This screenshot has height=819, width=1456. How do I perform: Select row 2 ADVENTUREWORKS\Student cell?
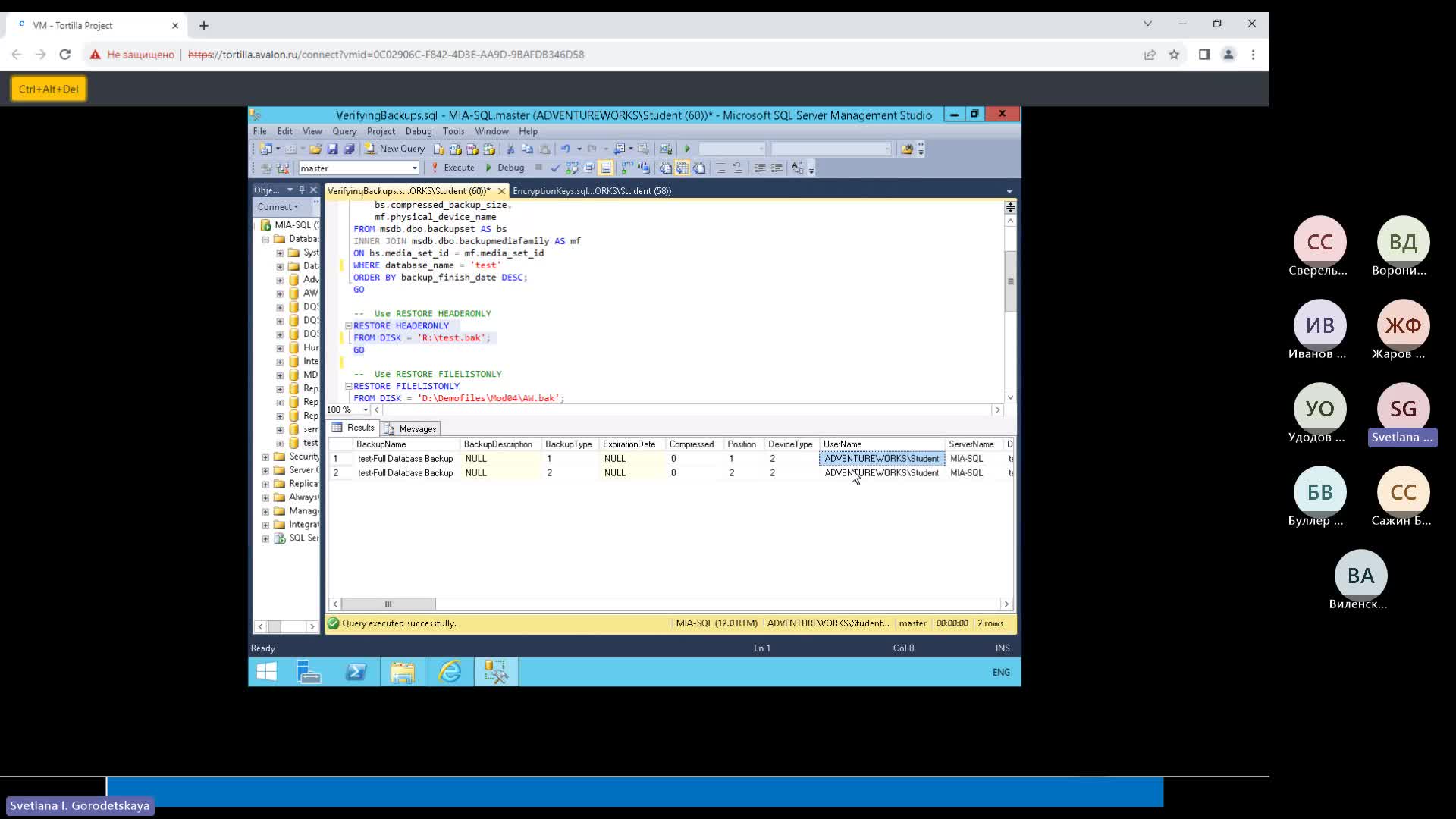pos(882,473)
